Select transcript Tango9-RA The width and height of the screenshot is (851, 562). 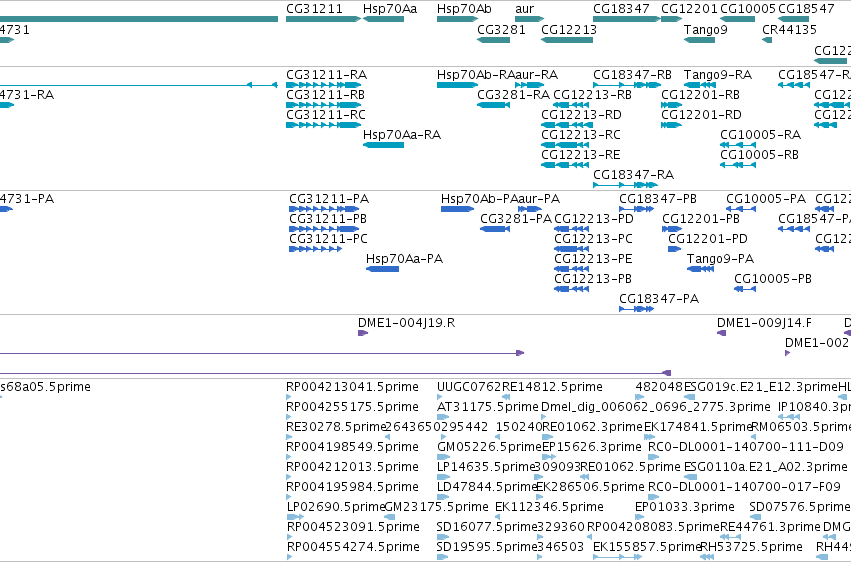click(718, 75)
